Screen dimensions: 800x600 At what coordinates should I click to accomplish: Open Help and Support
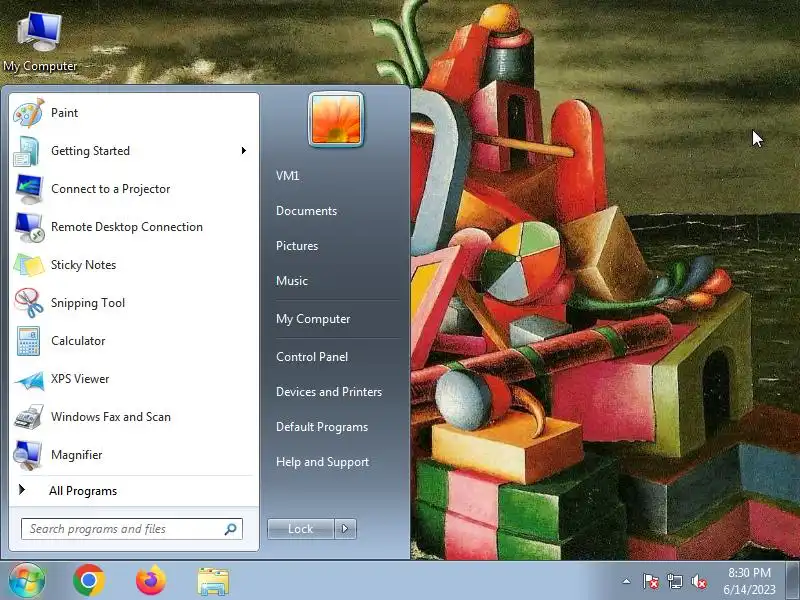[x=322, y=462]
